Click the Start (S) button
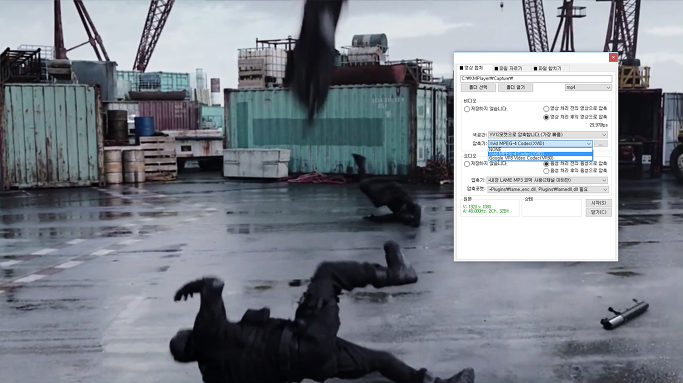The width and height of the screenshot is (683, 383). point(598,203)
